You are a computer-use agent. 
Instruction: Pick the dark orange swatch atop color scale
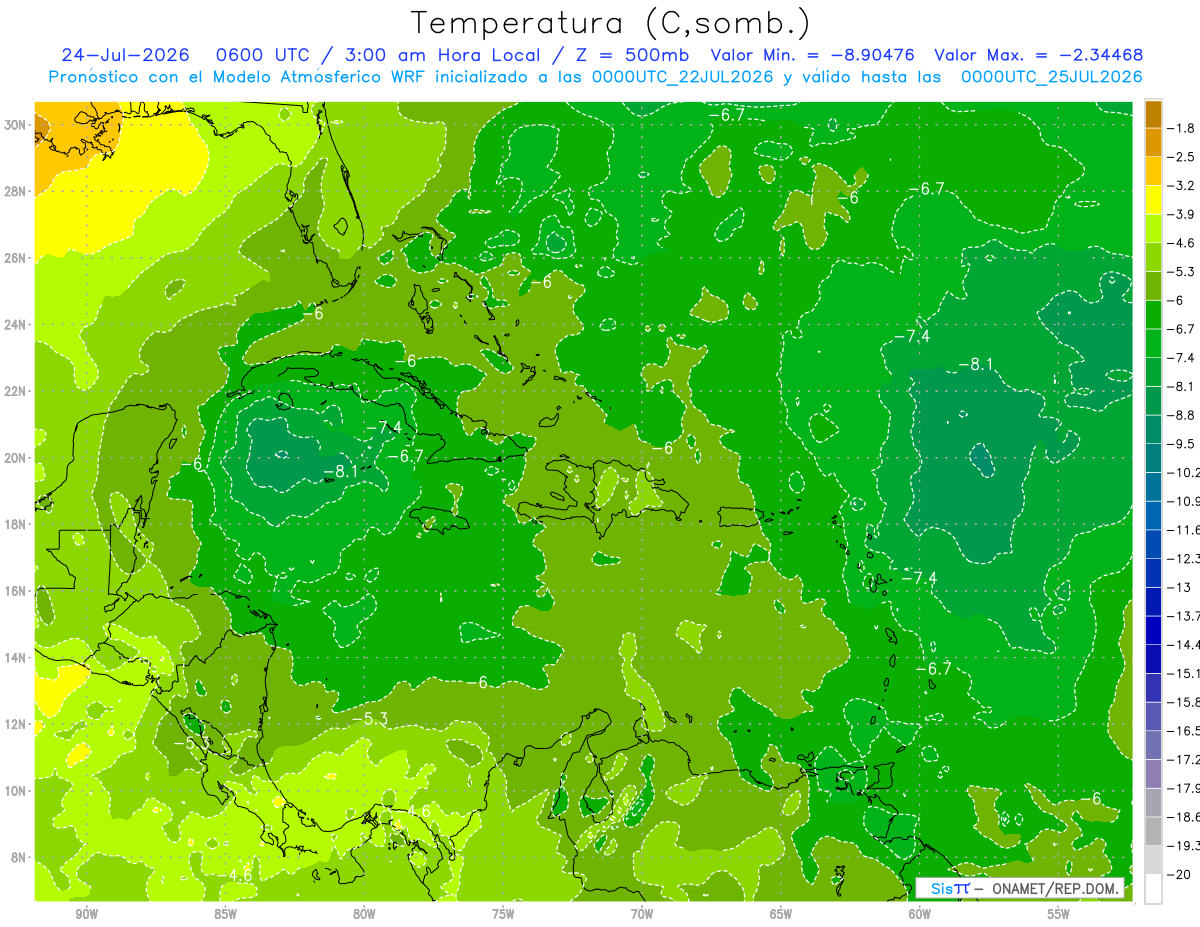(1153, 114)
